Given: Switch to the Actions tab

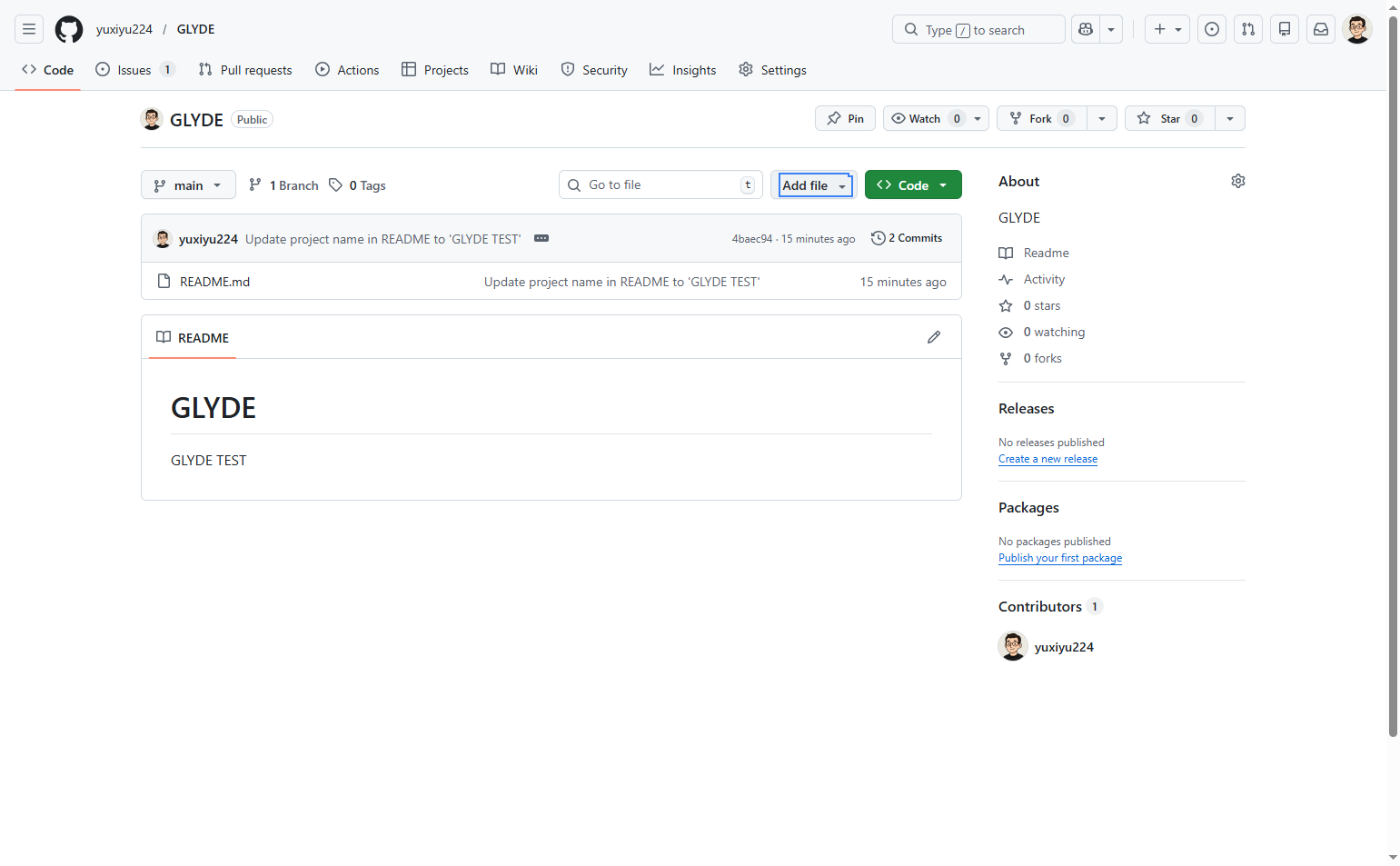Looking at the screenshot, I should pyautogui.click(x=347, y=70).
